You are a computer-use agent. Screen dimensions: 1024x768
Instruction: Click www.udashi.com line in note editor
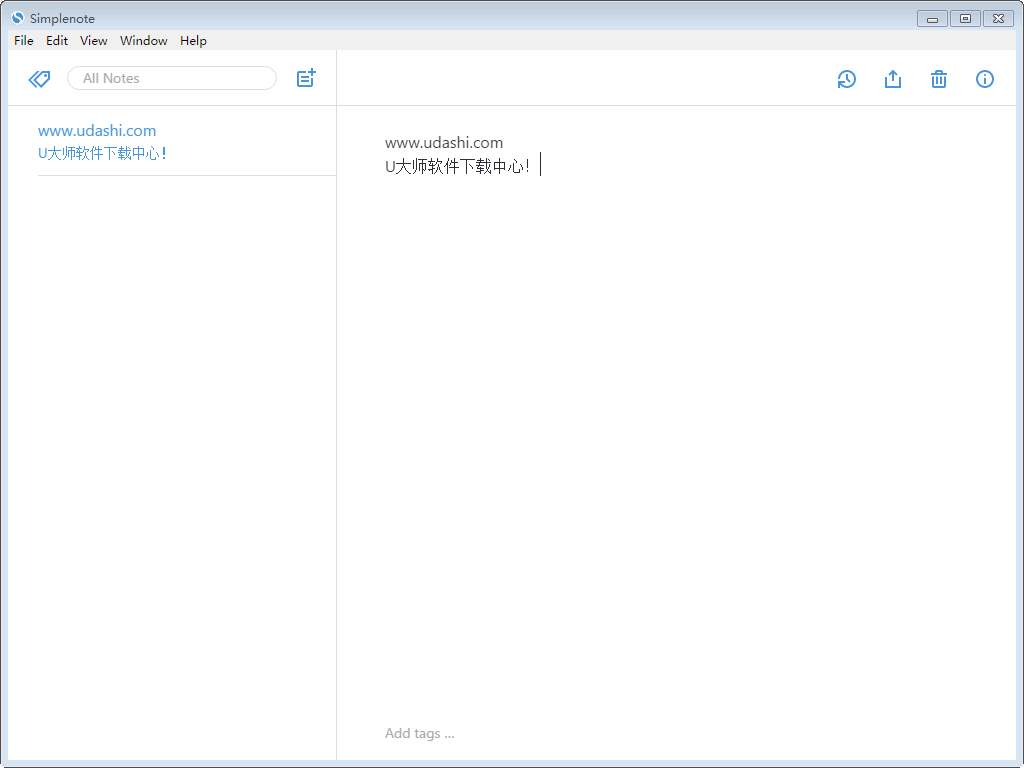[x=444, y=143]
